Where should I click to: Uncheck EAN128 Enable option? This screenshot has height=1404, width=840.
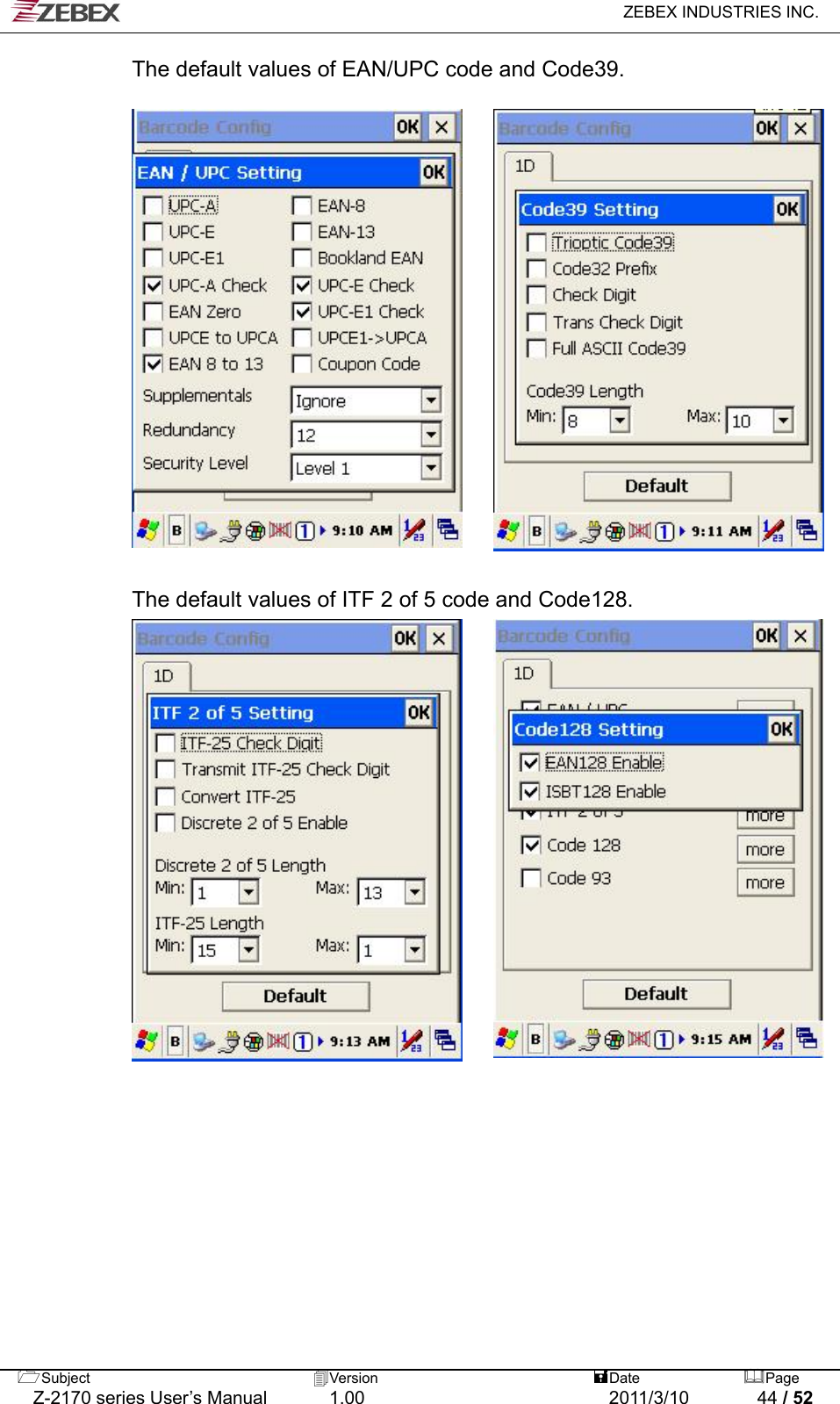click(x=530, y=762)
